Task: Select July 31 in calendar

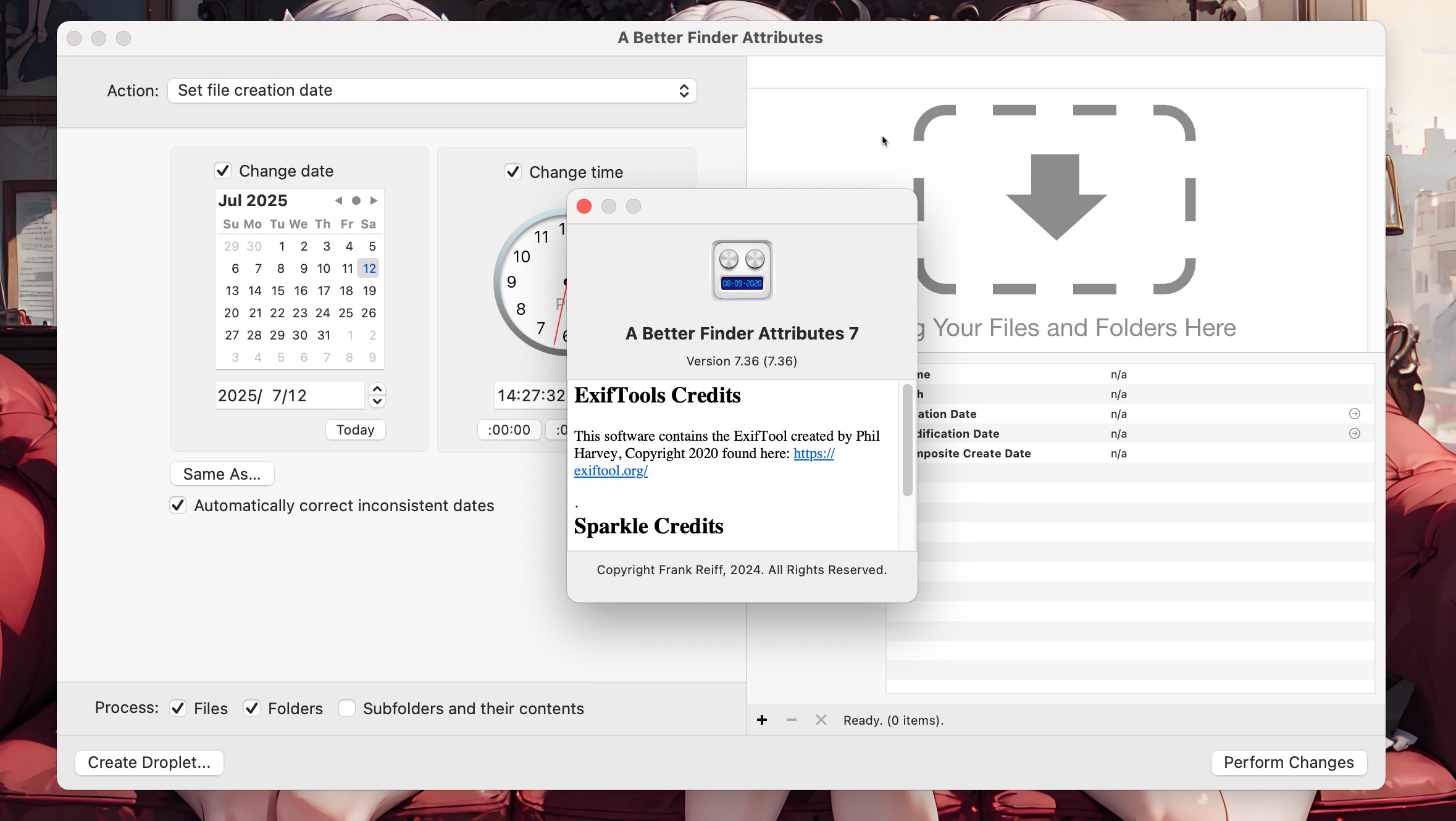Action: [x=324, y=335]
